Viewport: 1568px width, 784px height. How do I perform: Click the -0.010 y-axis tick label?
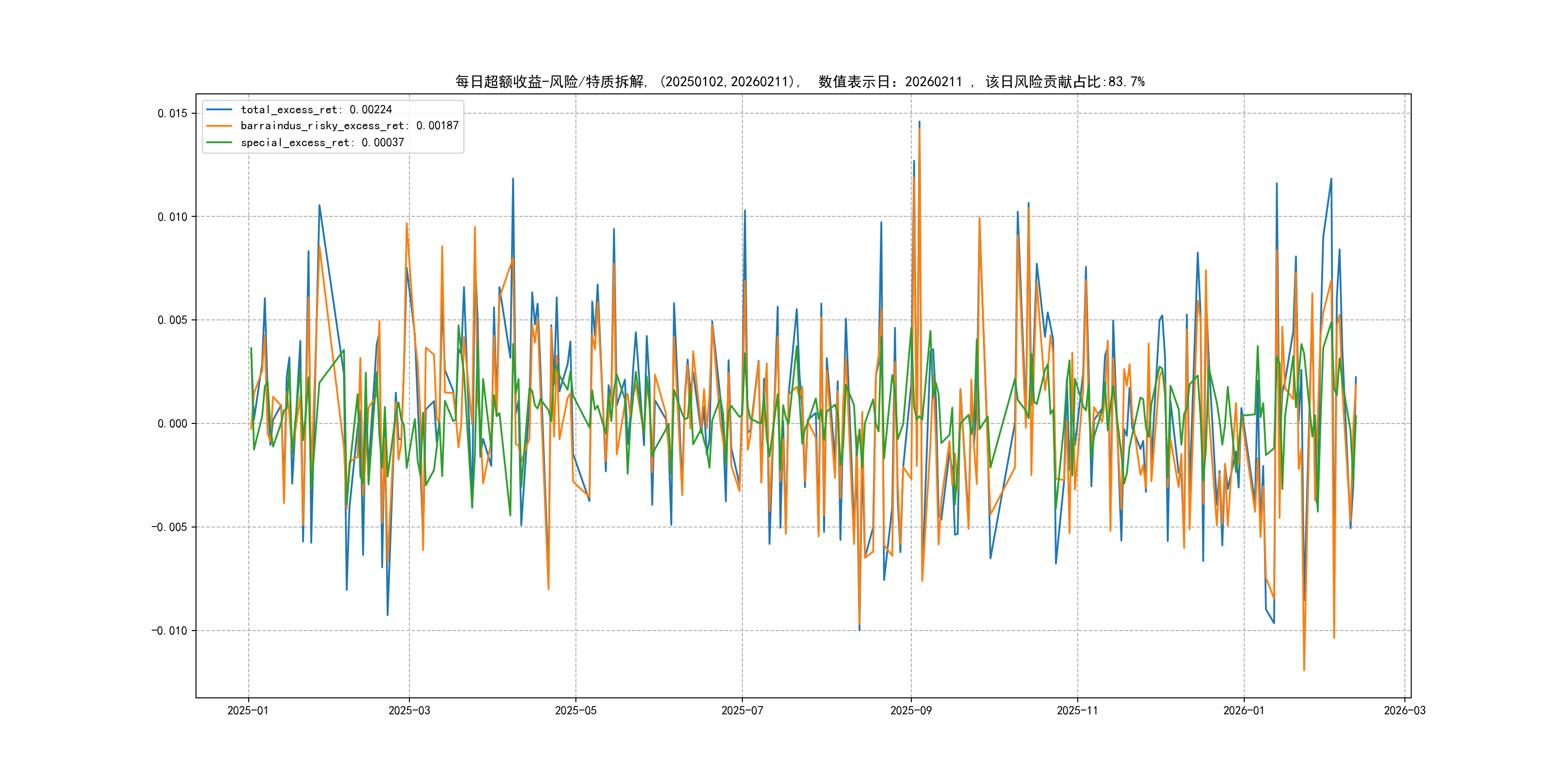click(x=169, y=631)
